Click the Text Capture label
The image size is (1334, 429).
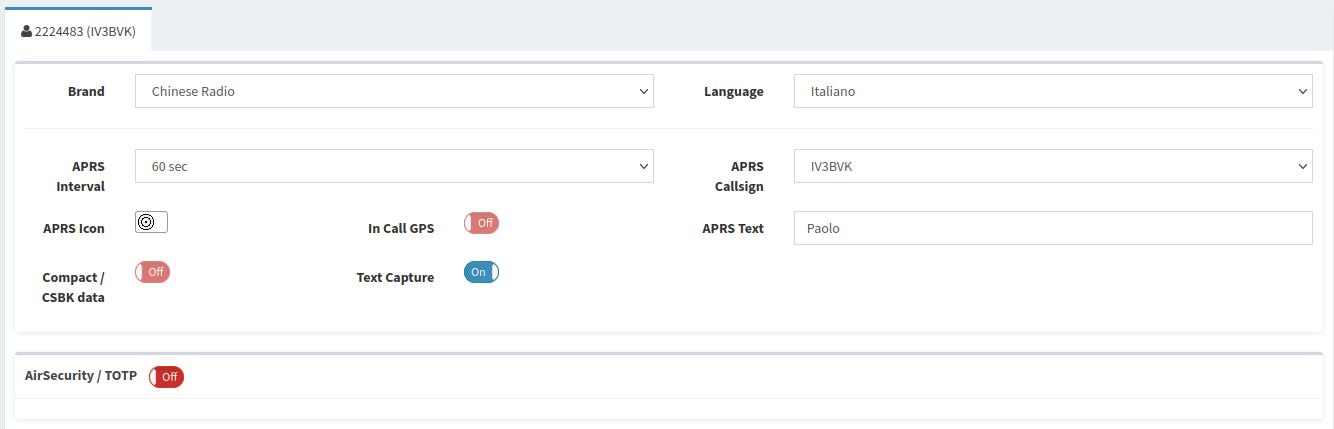click(x=395, y=278)
